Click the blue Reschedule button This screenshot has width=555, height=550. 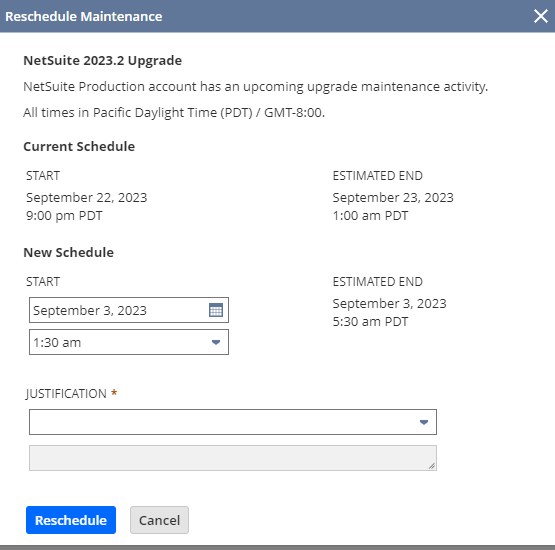pyautogui.click(x=71, y=520)
